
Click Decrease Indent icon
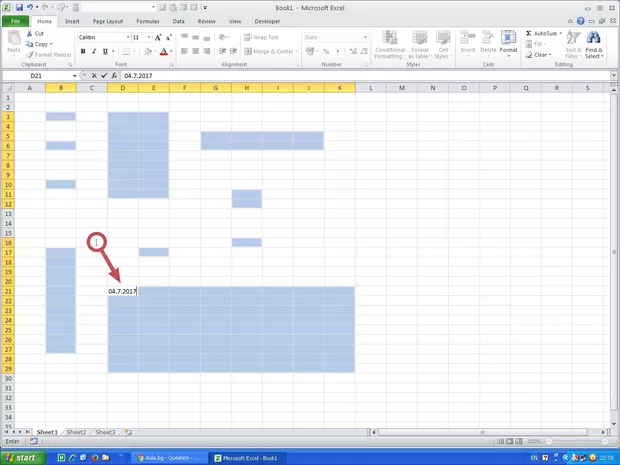(222, 51)
